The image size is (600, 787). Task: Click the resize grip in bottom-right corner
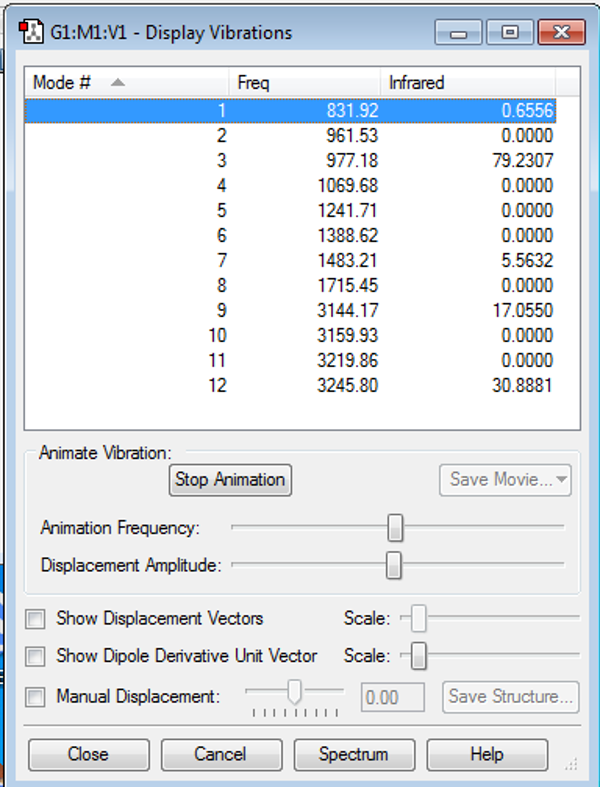coord(571,764)
